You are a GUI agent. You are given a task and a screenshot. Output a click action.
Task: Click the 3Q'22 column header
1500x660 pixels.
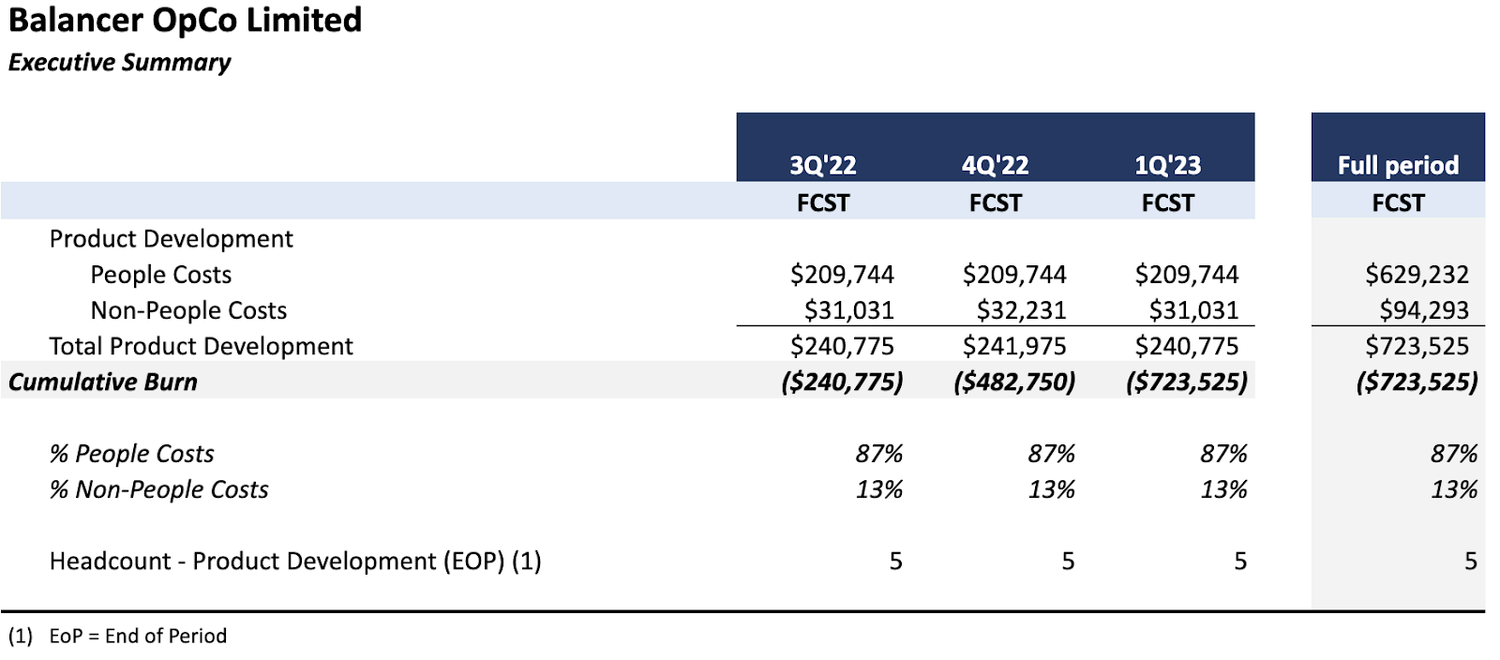(823, 165)
